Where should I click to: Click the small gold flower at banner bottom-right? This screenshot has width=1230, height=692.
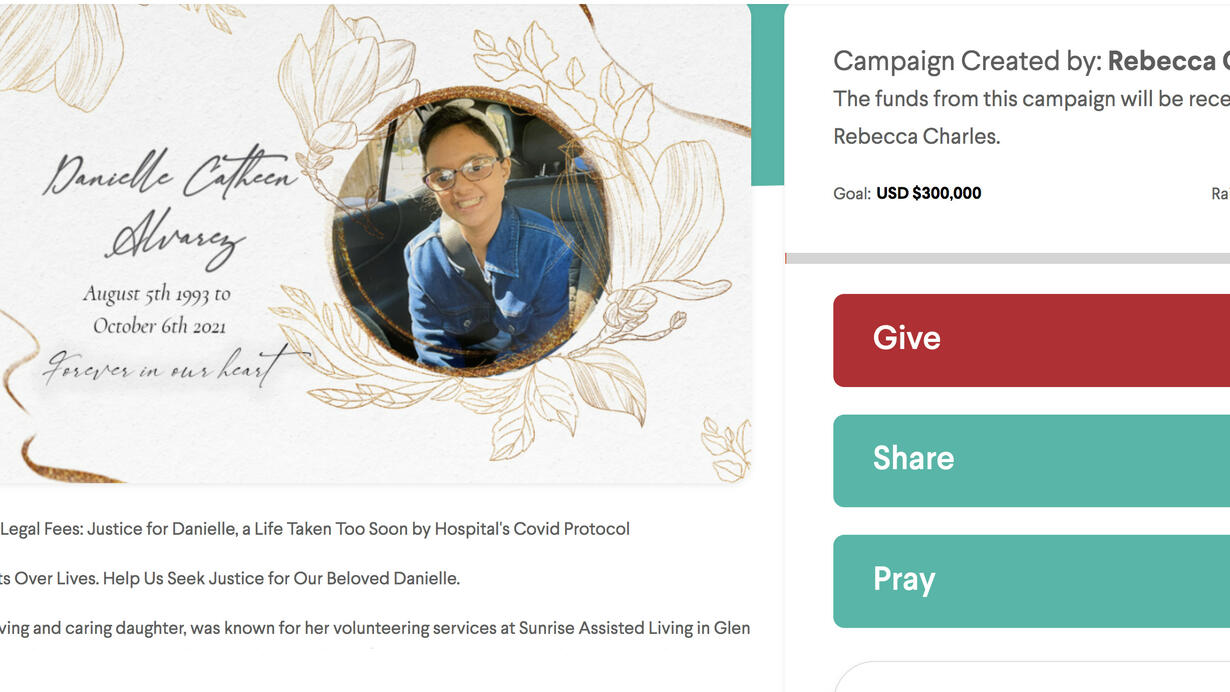pos(726,448)
